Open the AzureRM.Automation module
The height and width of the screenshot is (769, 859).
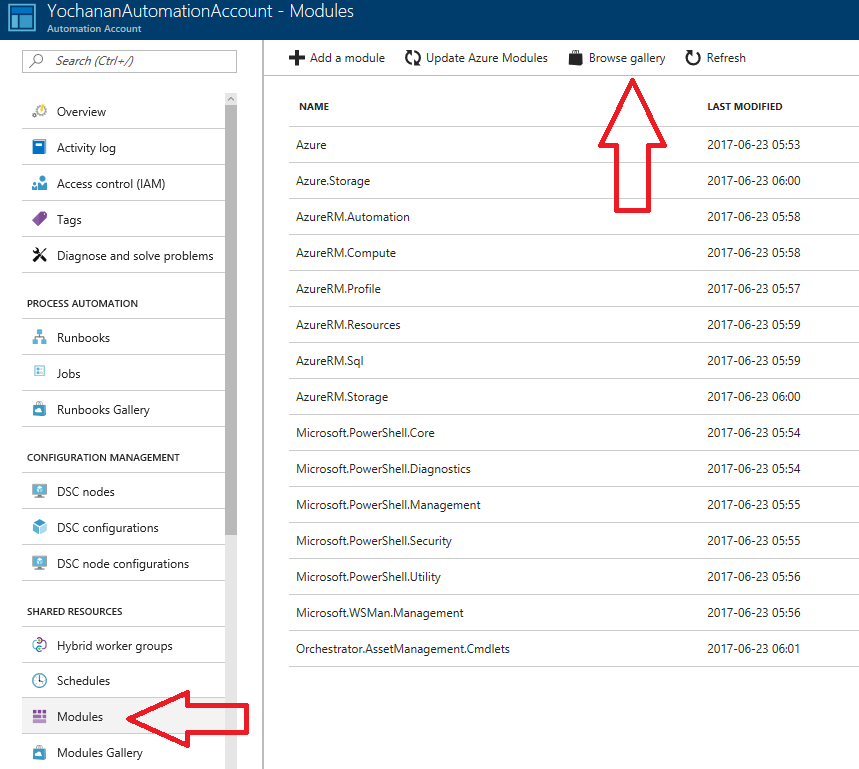pyautogui.click(x=574, y=217)
